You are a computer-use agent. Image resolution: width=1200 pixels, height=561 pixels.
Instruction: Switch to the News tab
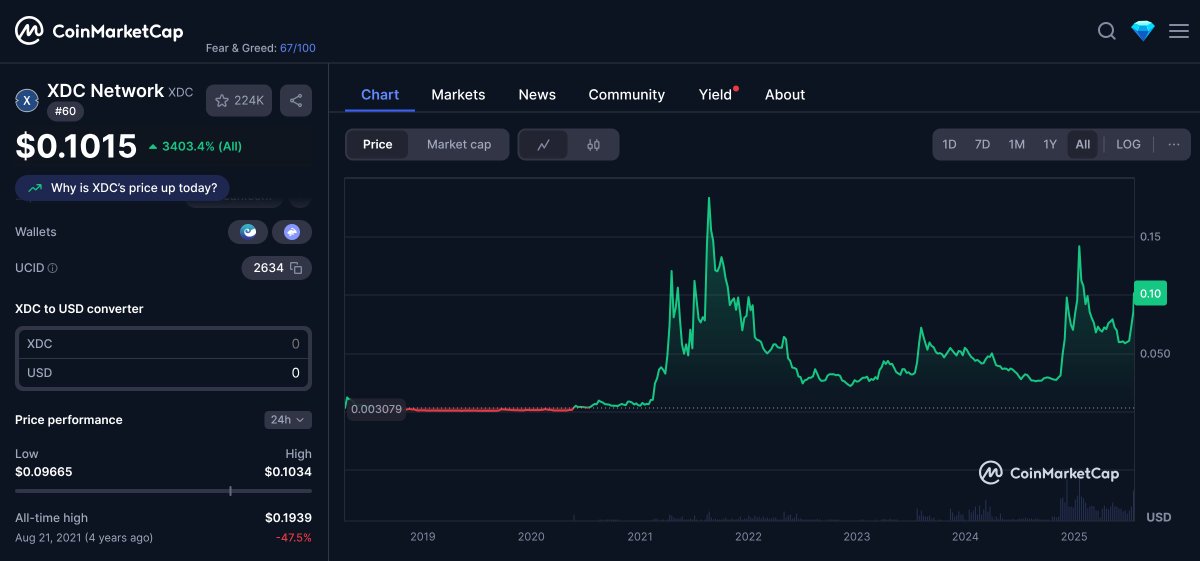(x=537, y=95)
